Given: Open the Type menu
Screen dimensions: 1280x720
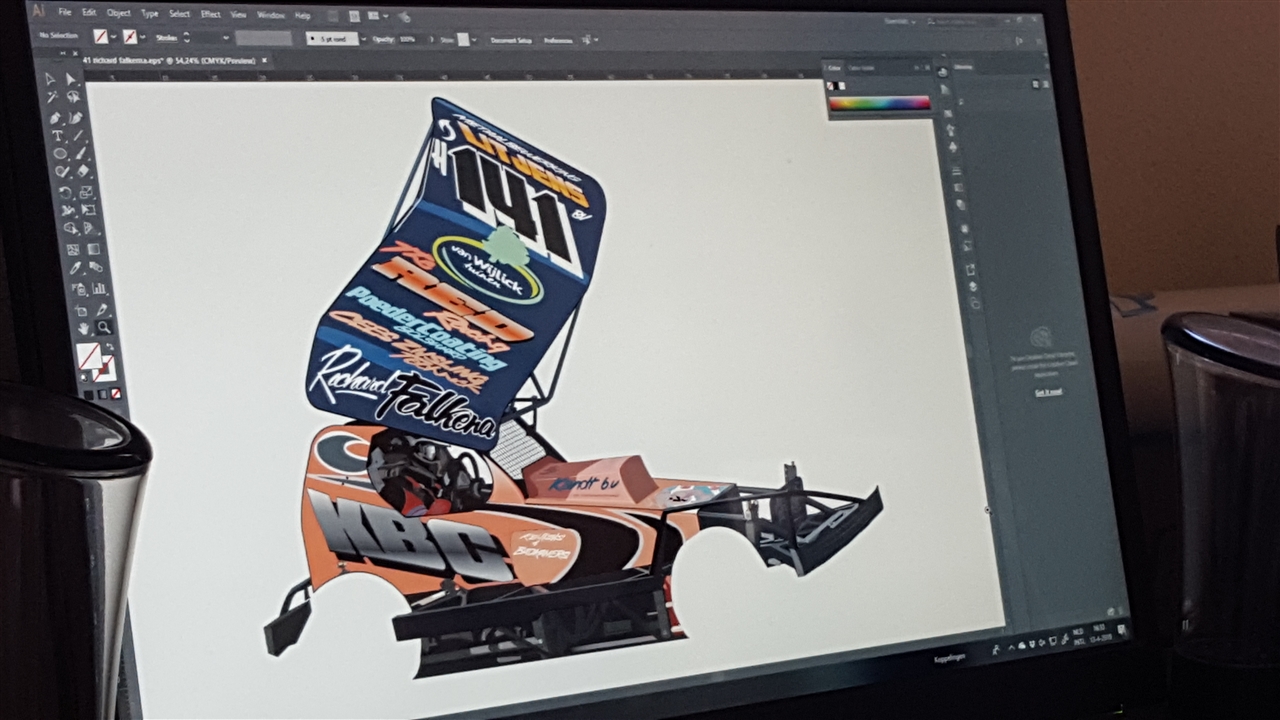Looking at the screenshot, I should (150, 14).
